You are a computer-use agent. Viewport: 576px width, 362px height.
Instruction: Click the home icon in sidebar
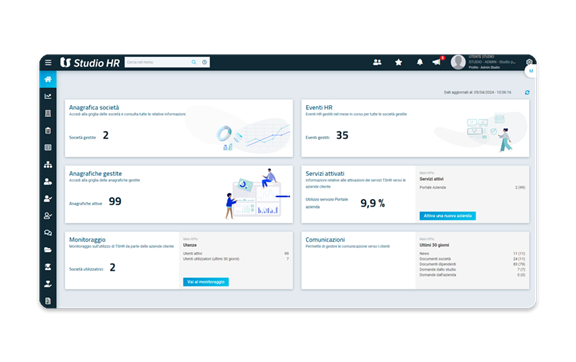[x=48, y=79]
